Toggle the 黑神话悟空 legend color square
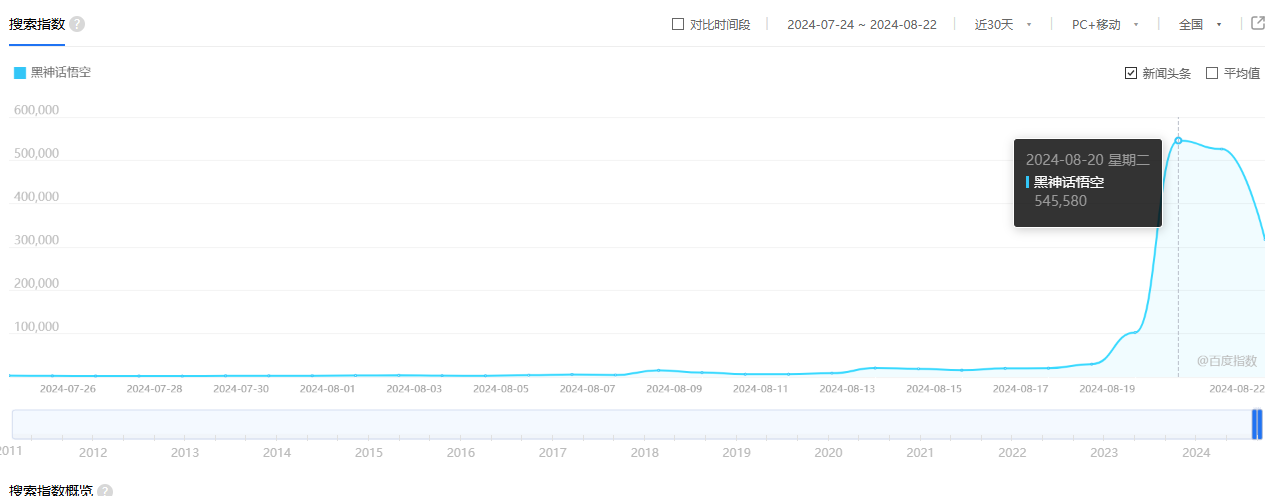This screenshot has height=496, width=1285. pos(20,73)
